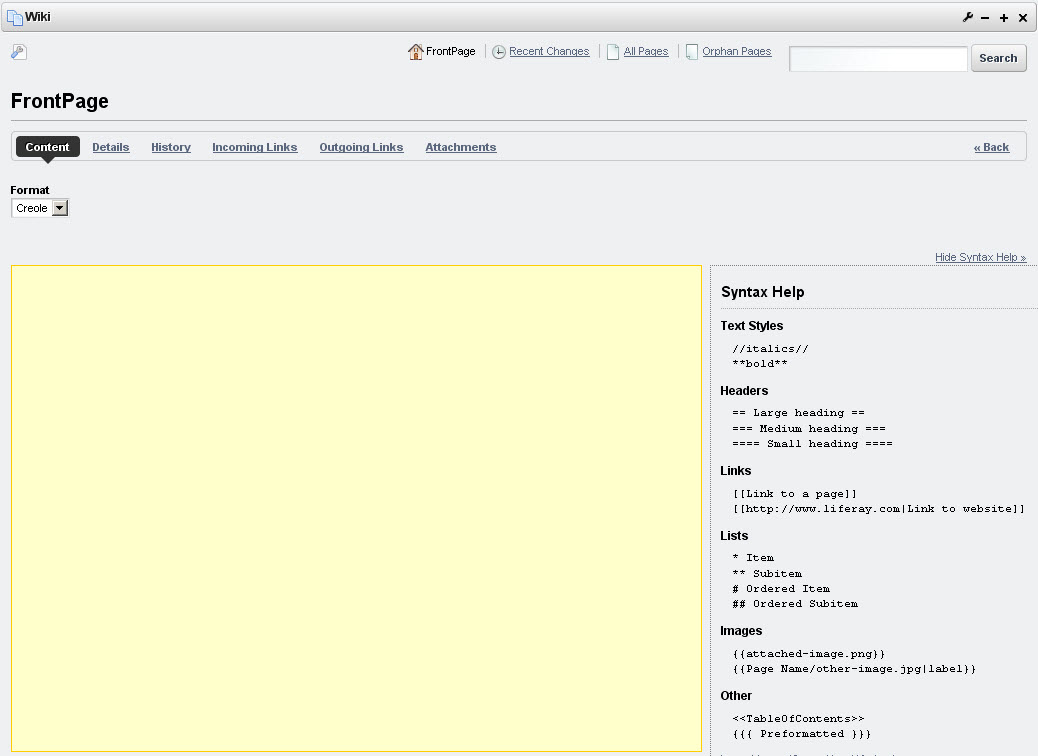The height and width of the screenshot is (756, 1038).
Task: Click the liferay.com website link example
Action: point(878,508)
